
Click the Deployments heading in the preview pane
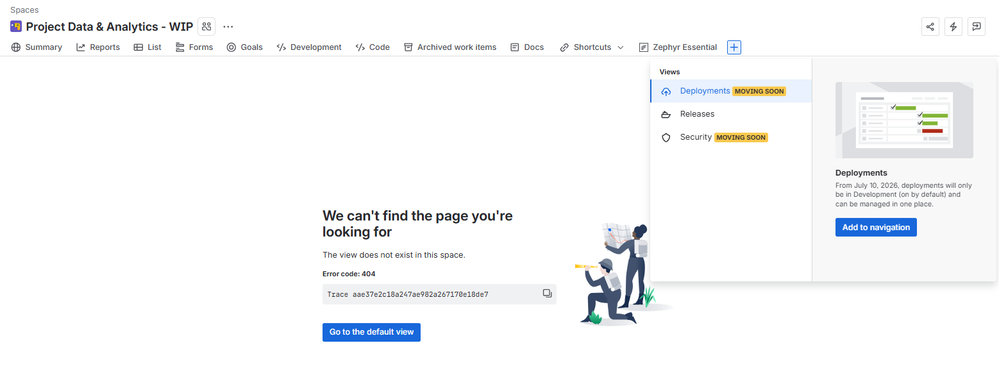(x=861, y=173)
